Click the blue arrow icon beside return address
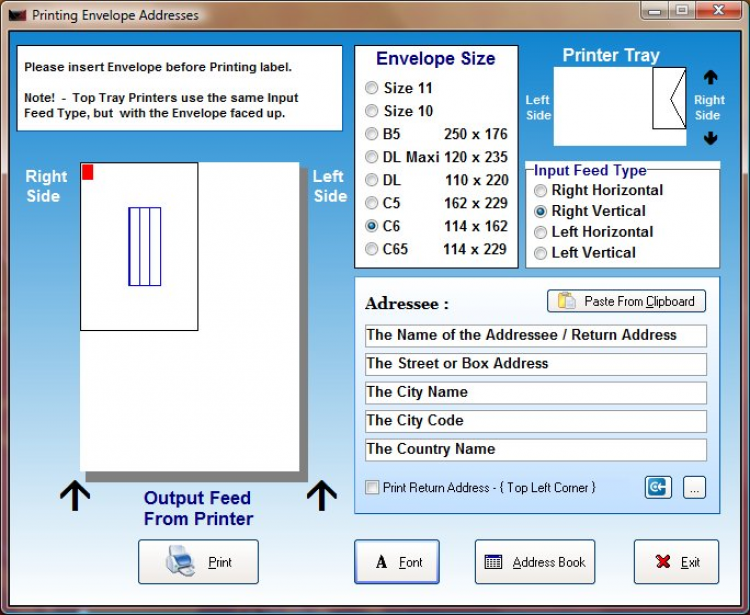Screen dimensions: 750x615 click(658, 487)
